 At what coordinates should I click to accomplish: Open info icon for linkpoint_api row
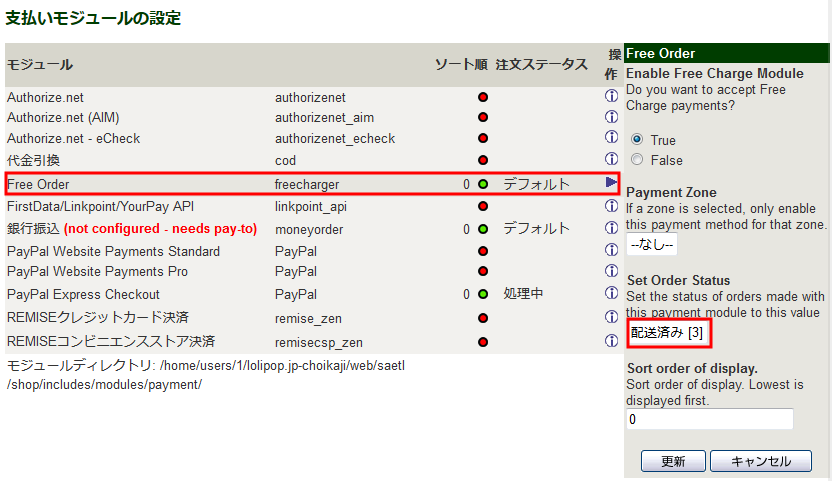611,205
